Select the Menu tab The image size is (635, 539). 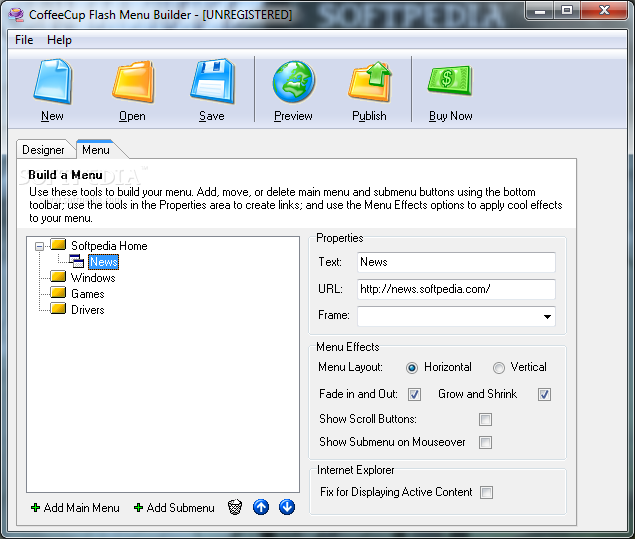96,149
